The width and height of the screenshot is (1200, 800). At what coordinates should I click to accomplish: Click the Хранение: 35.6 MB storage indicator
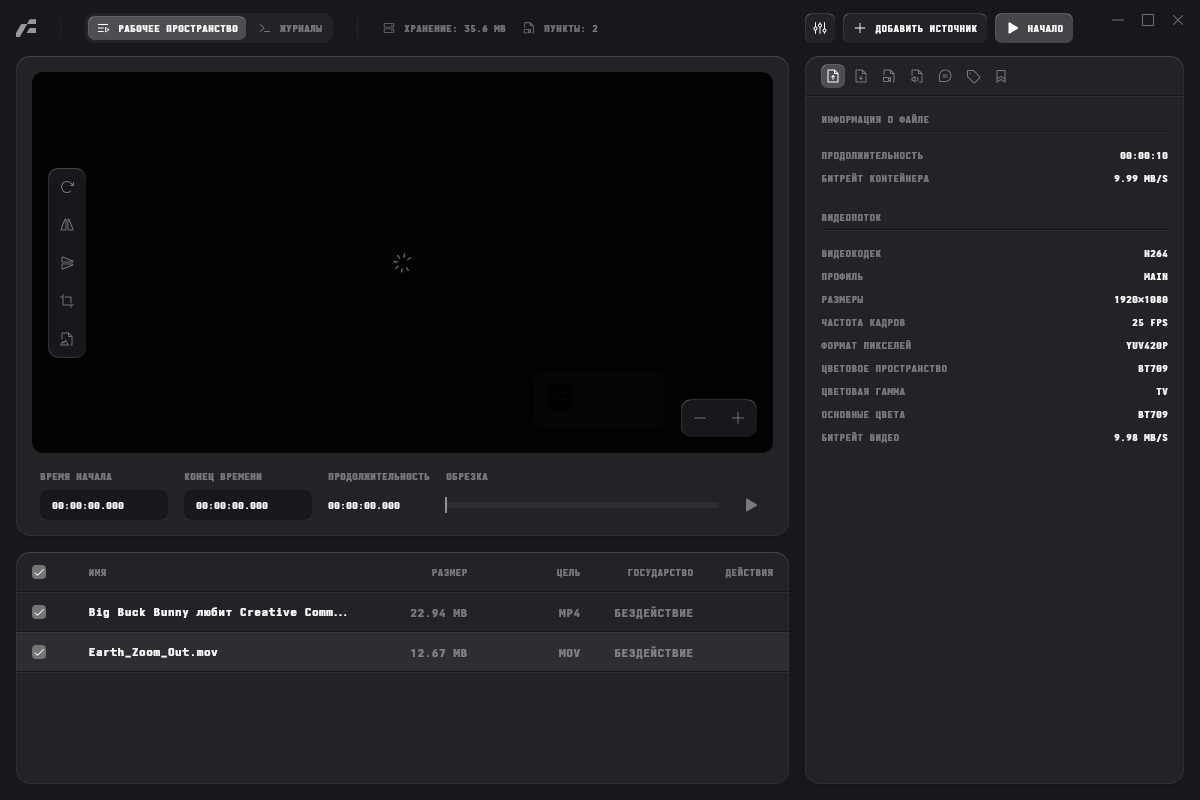pyautogui.click(x=445, y=28)
